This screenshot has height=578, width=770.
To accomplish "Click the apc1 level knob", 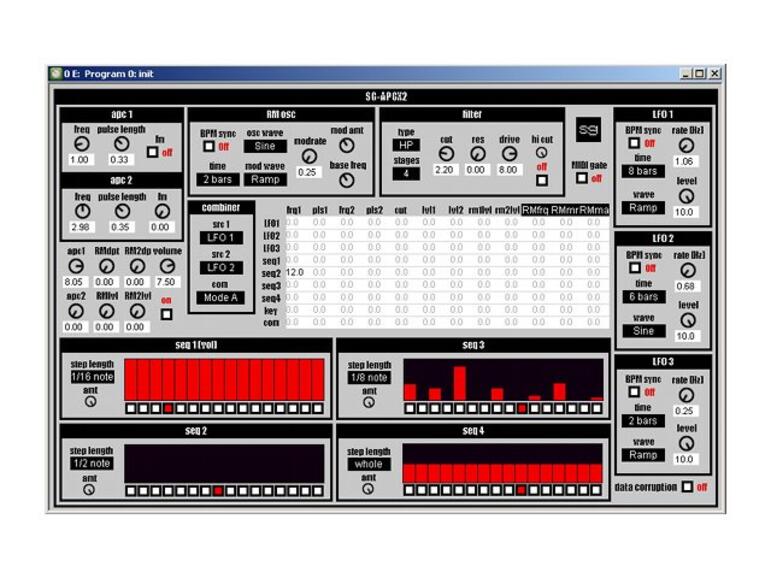I will click(76, 266).
